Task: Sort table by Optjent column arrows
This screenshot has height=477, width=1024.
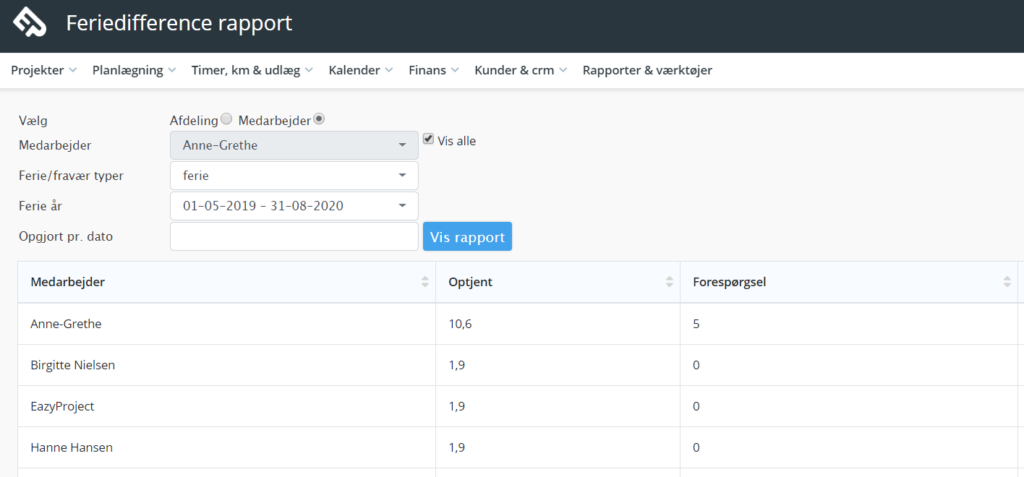Action: [669, 282]
